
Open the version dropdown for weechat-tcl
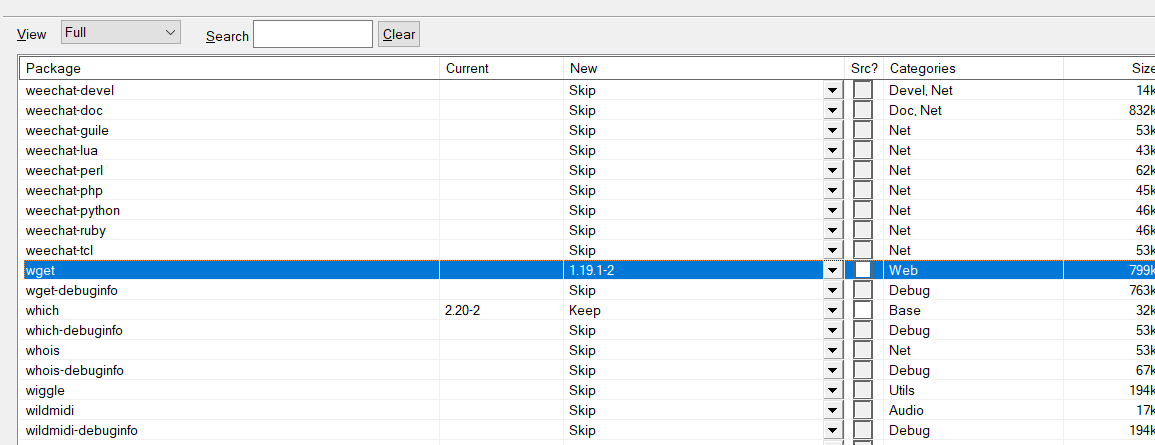coord(833,250)
